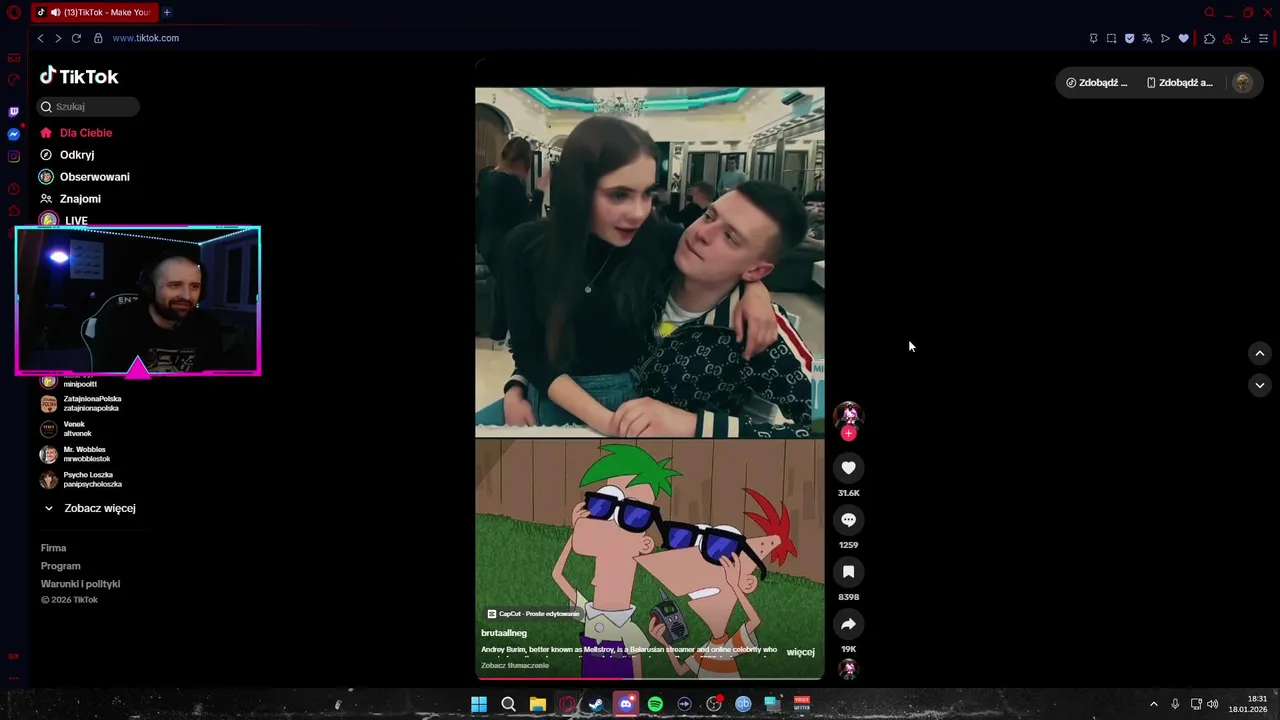Show hidden tray icons chevron
Image resolution: width=1280 pixels, height=720 pixels.
[x=1153, y=704]
